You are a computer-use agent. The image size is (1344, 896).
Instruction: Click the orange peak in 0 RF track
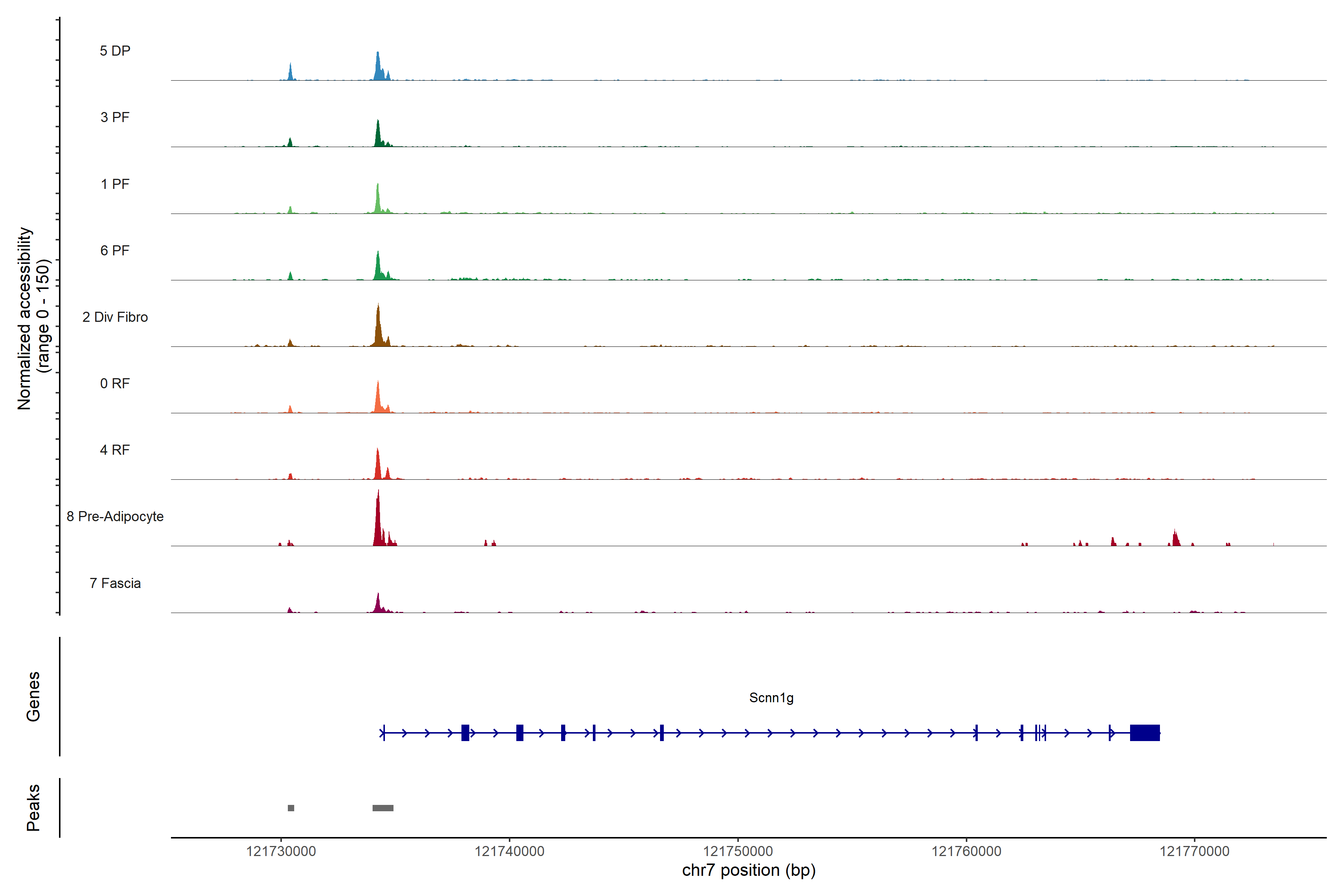(x=378, y=400)
